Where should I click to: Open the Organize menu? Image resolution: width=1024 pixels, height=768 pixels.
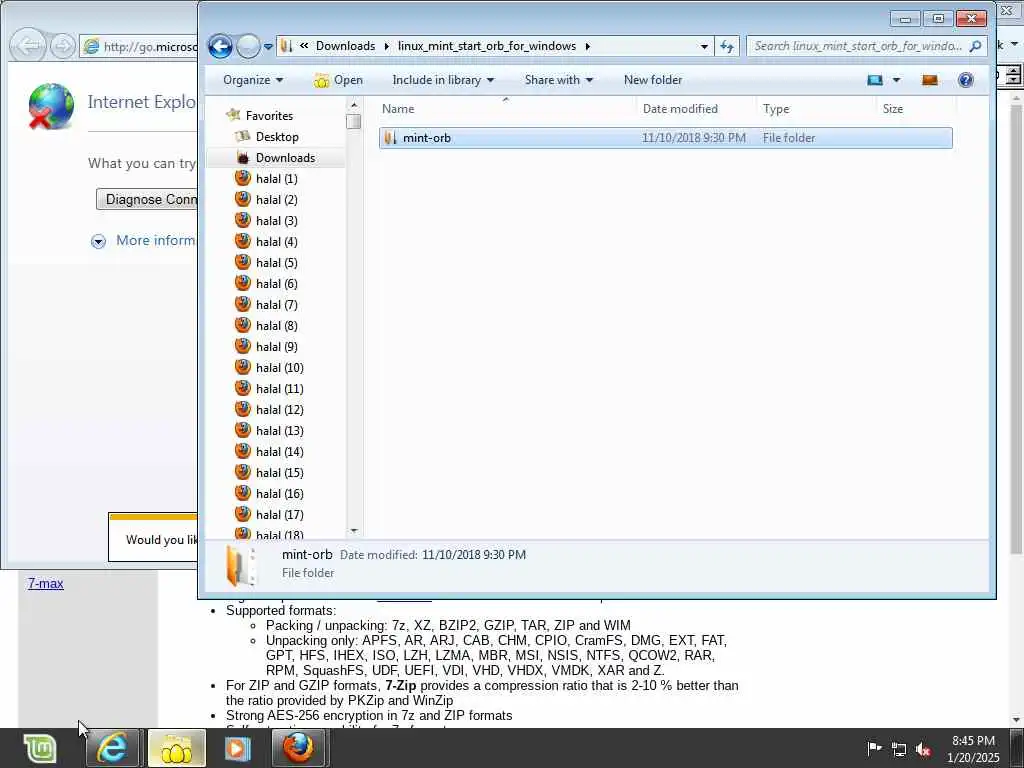(253, 80)
